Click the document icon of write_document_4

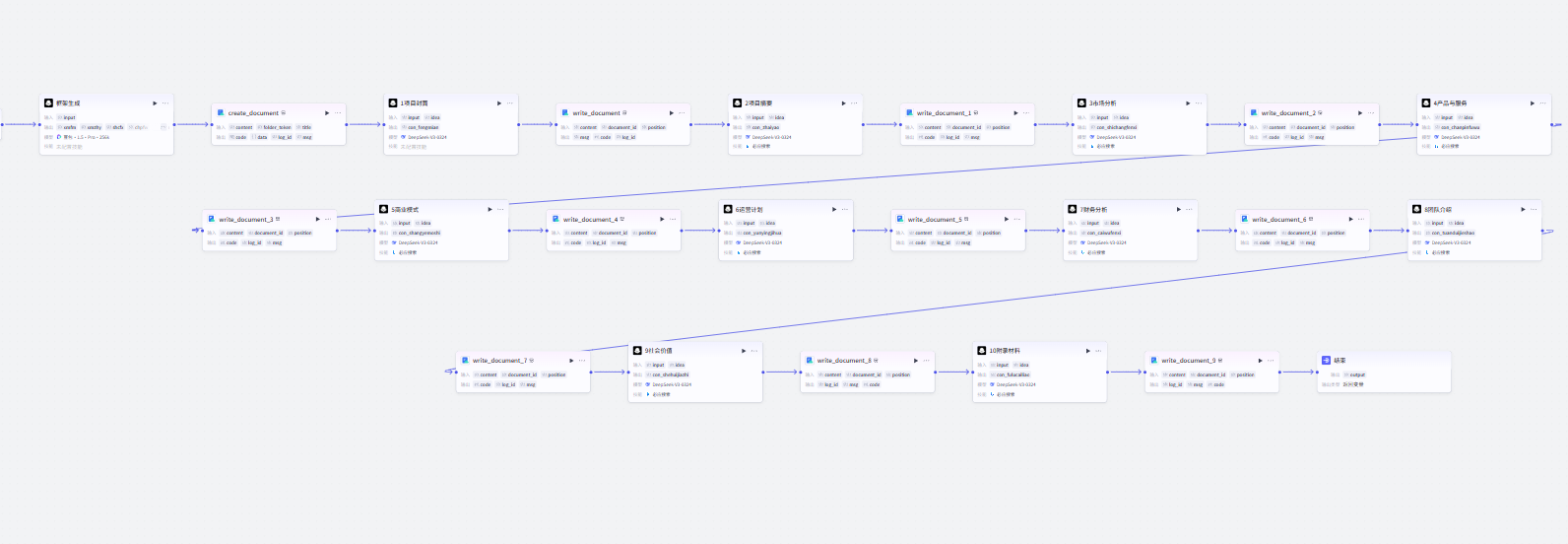(x=555, y=219)
